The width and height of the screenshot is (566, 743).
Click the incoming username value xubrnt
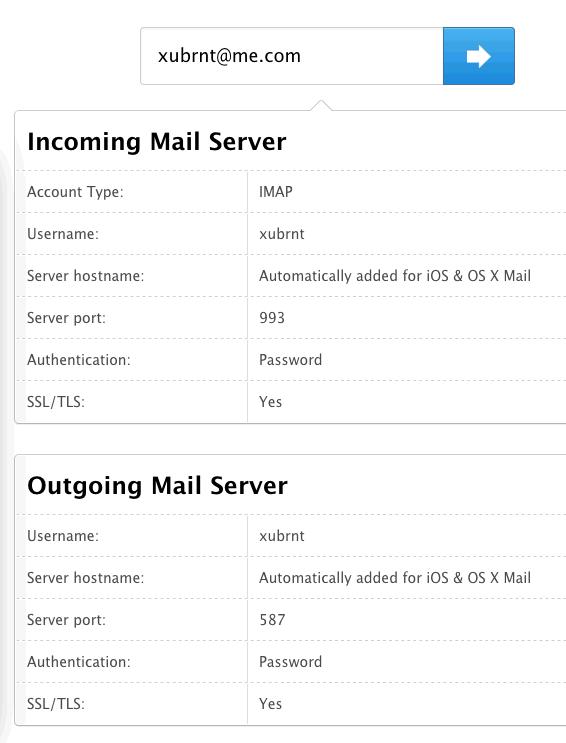[282, 234]
